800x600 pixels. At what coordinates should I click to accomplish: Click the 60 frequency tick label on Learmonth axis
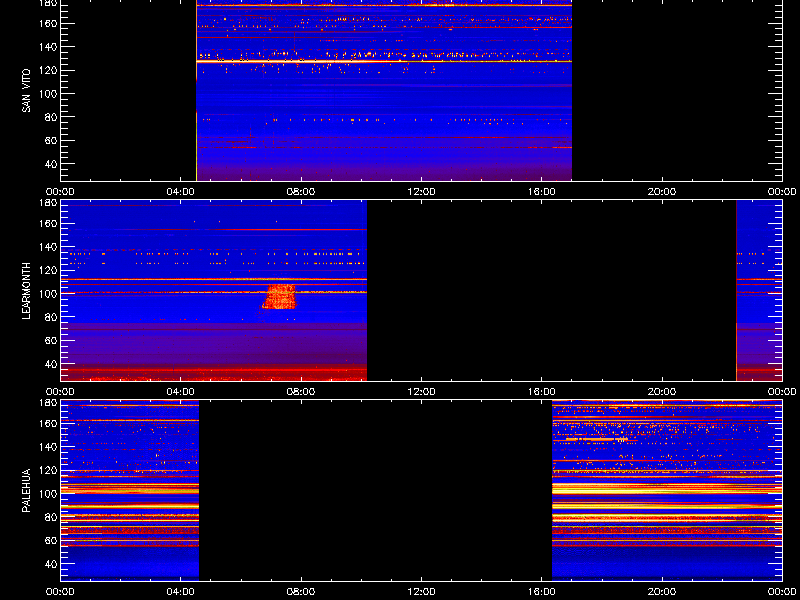[x=52, y=340]
